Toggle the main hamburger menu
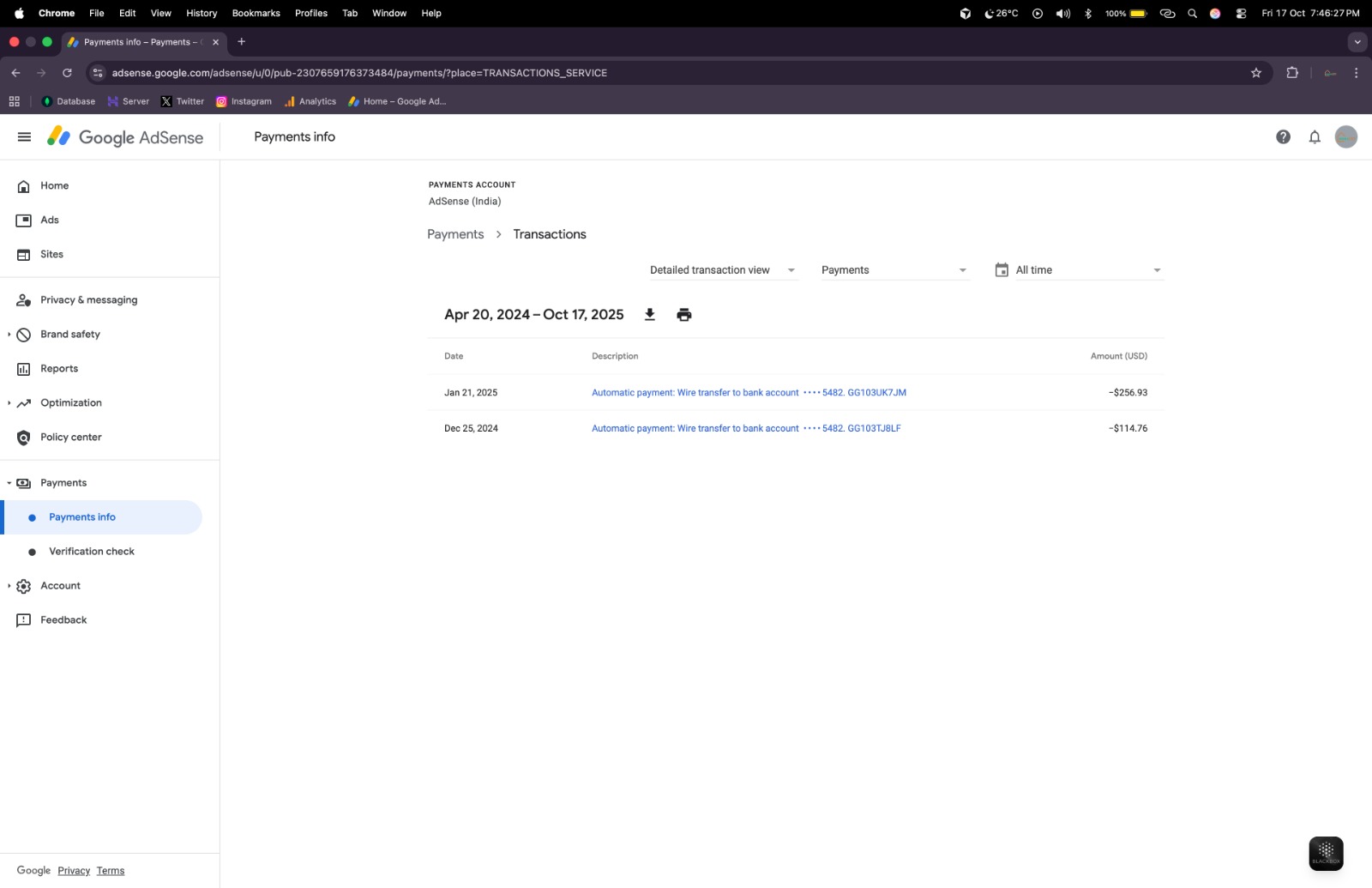 pos(24,137)
